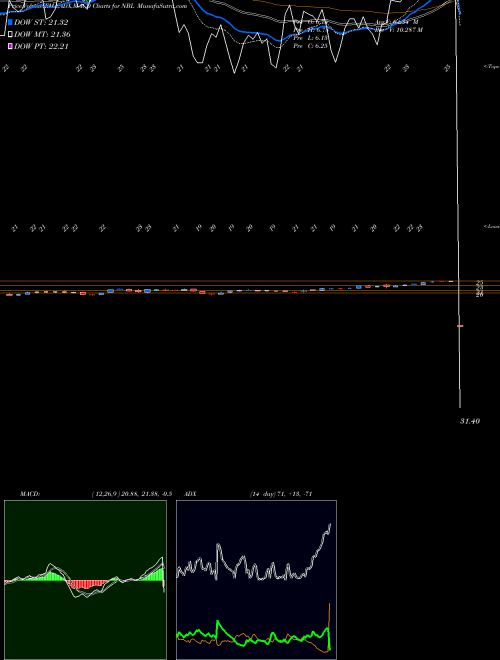Click the MACD heading label
Screen dimensions: 500x660
click(x=30, y=494)
